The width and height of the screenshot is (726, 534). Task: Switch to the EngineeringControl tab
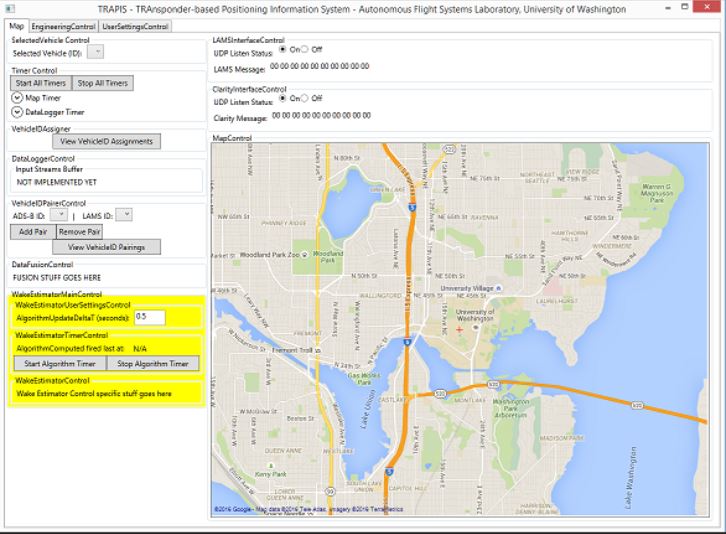[x=63, y=27]
